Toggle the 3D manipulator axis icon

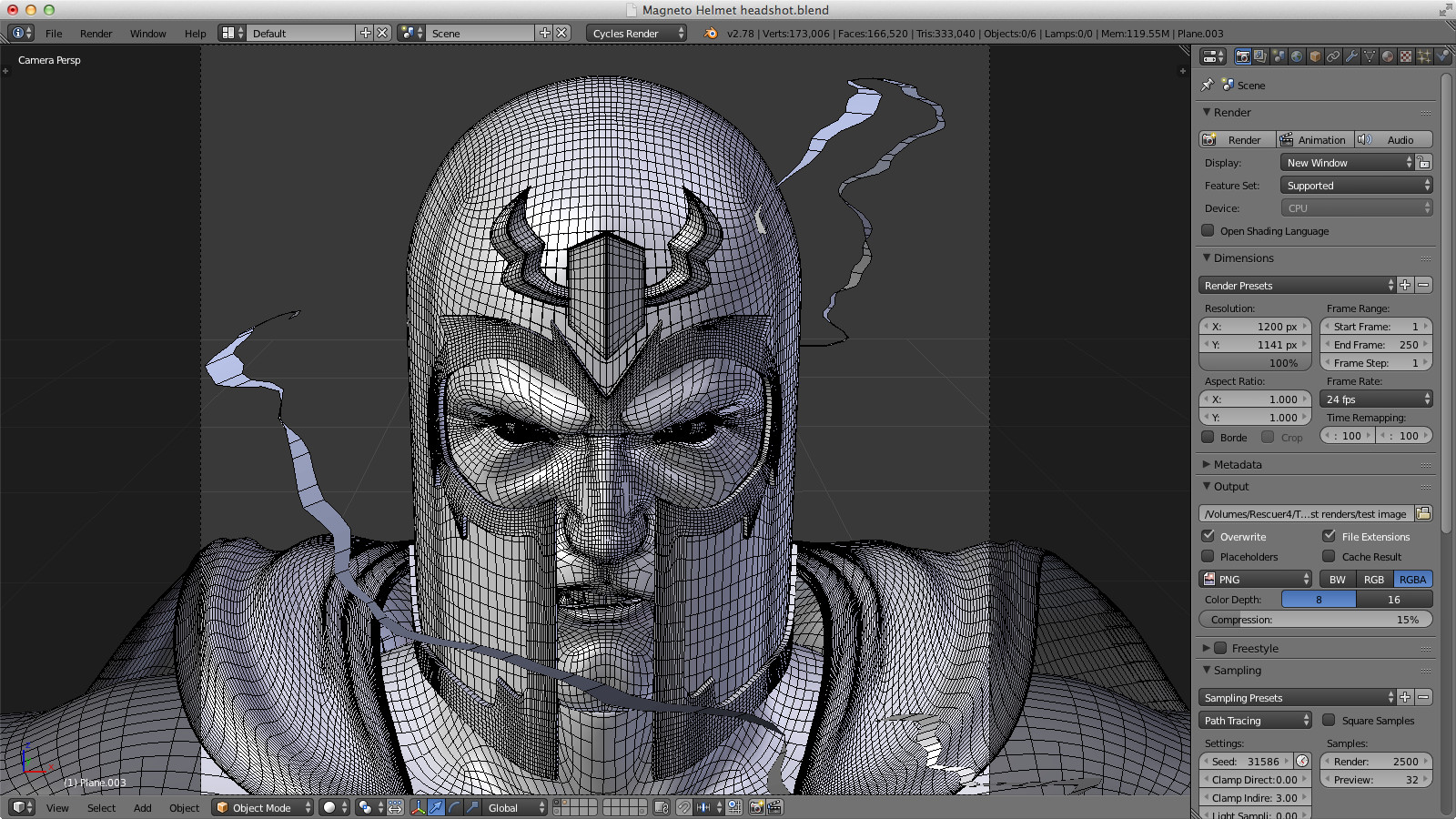click(x=418, y=807)
